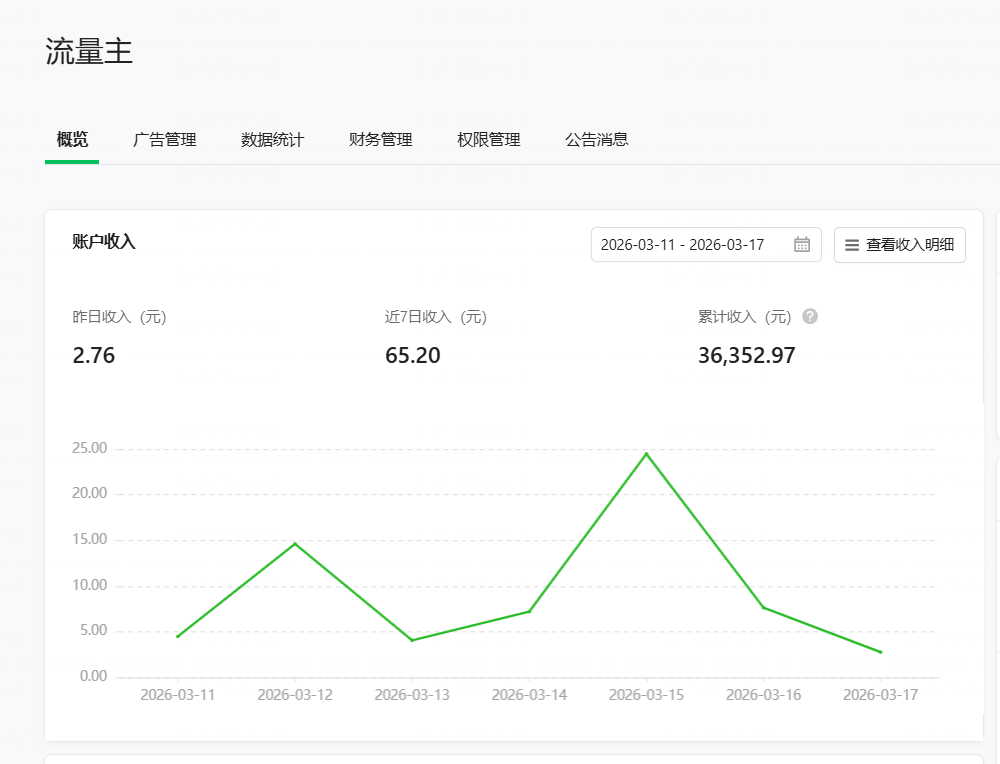
Task: Click the chart data point for 2026-03-11
Action: (179, 635)
